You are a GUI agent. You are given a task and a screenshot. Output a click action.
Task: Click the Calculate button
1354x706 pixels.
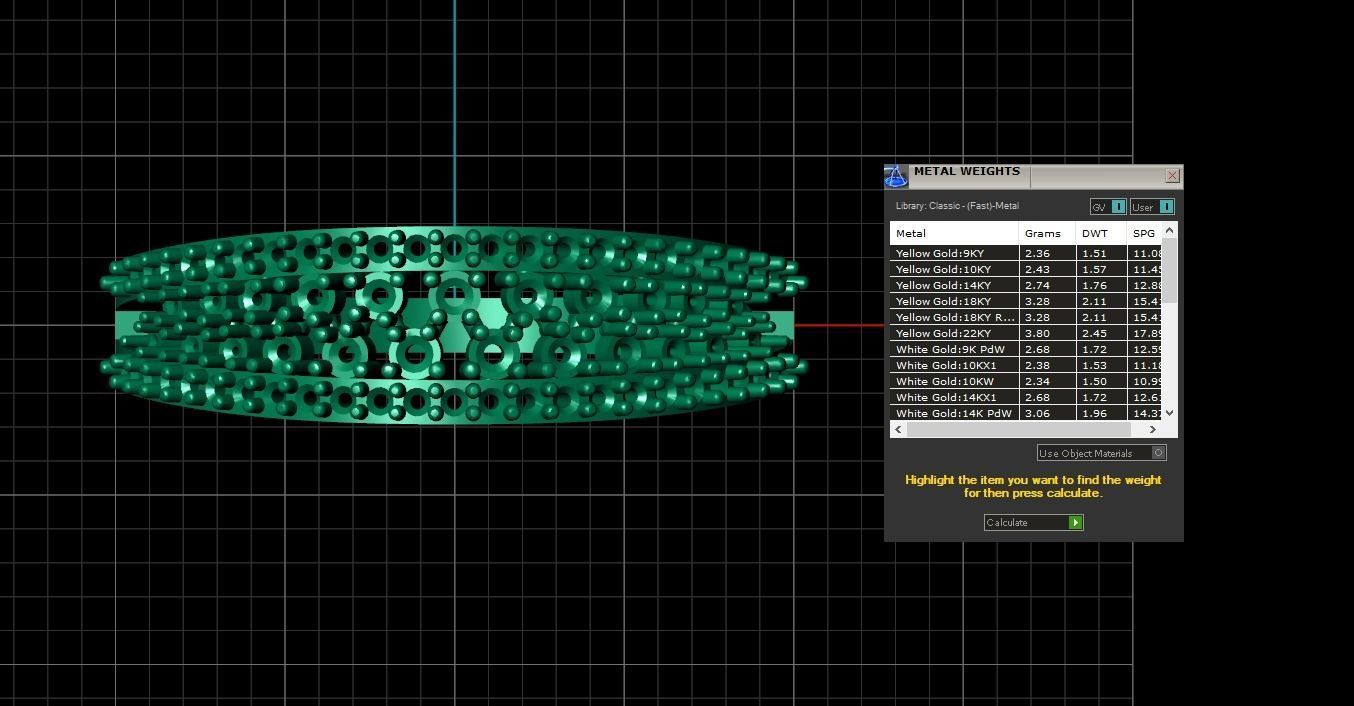(x=1034, y=522)
